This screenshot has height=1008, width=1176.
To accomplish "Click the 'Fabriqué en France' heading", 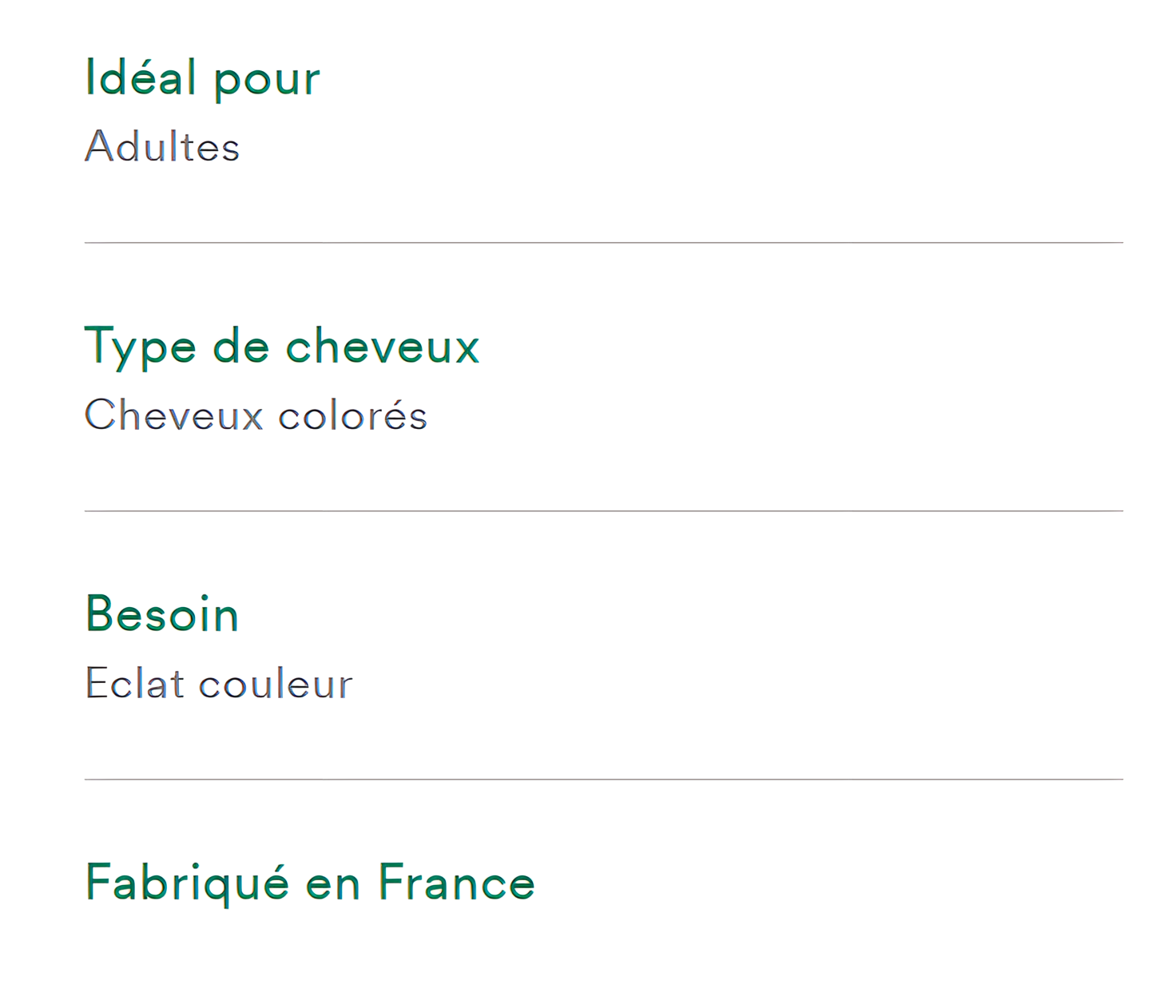I will click(x=310, y=884).
